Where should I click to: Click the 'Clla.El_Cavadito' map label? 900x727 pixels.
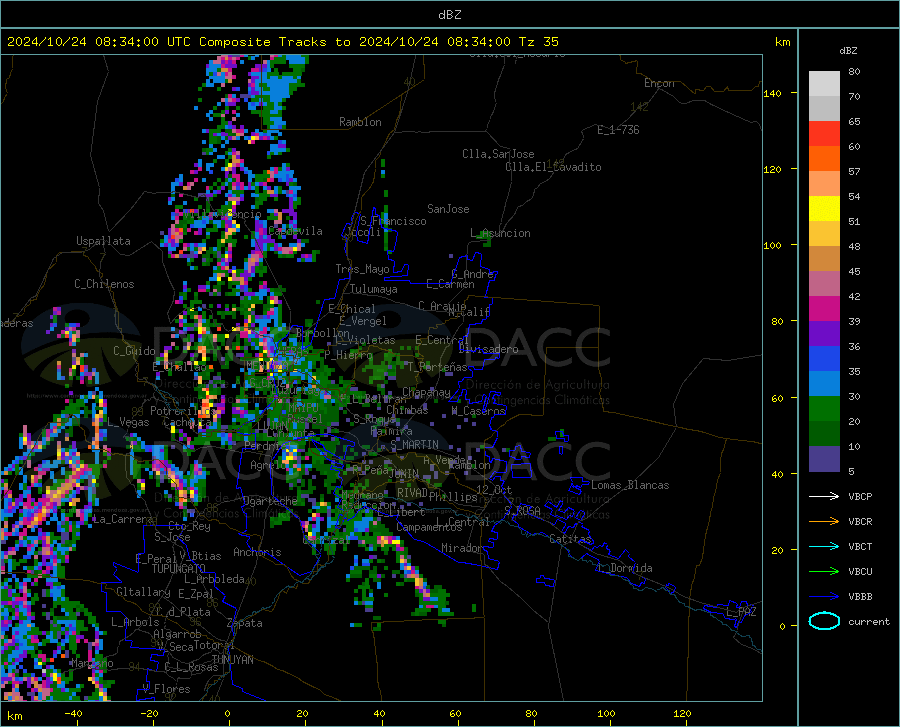(x=553, y=167)
